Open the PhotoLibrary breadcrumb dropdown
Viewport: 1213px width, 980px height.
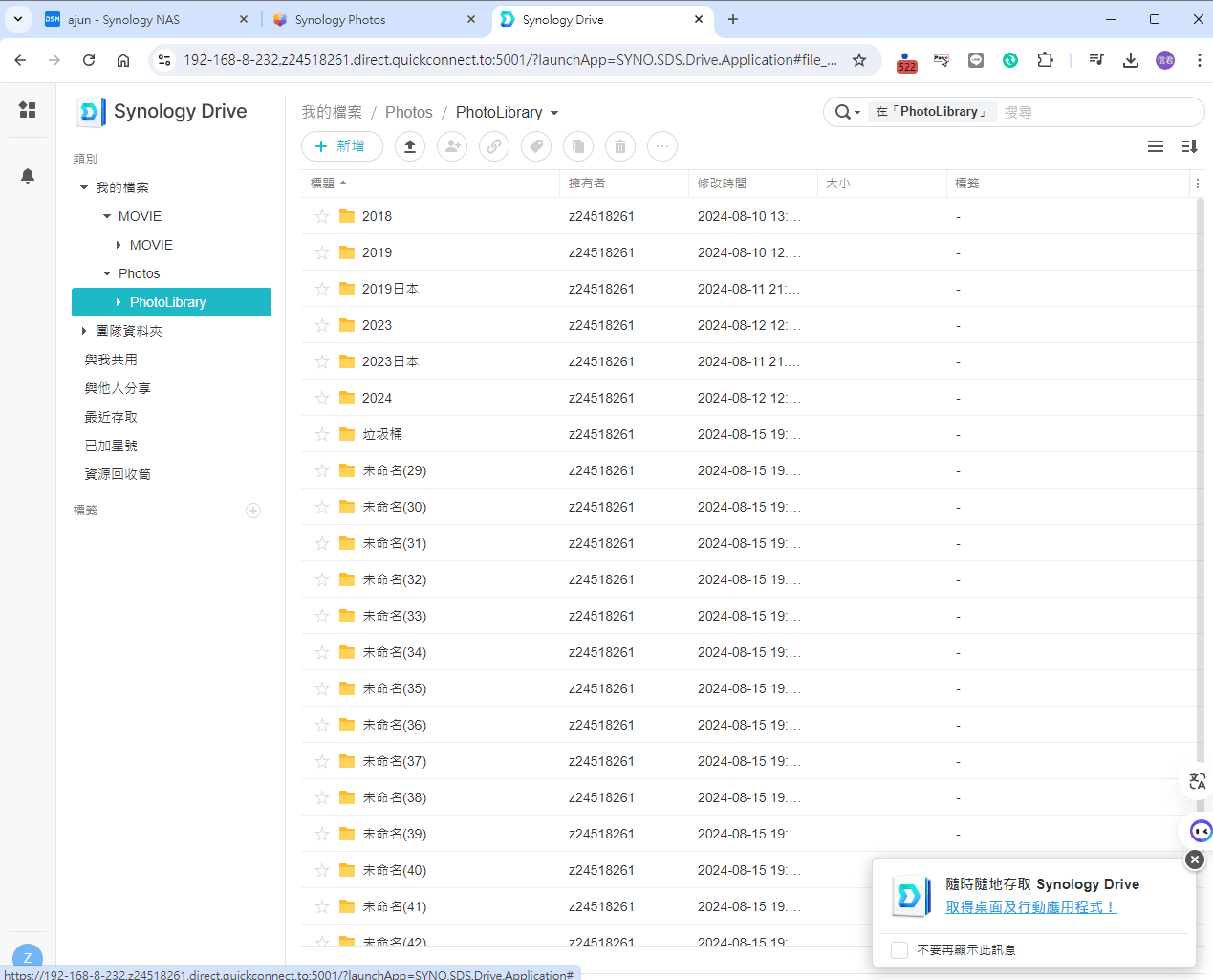click(x=554, y=113)
